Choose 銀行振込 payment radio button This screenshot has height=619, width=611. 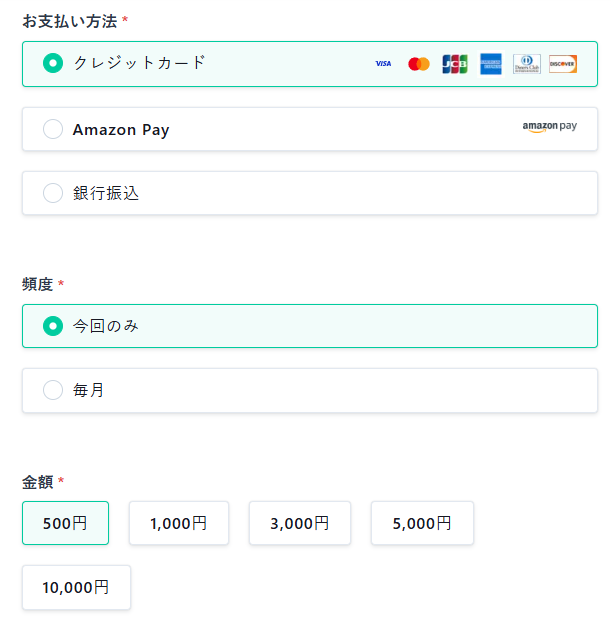tap(53, 193)
